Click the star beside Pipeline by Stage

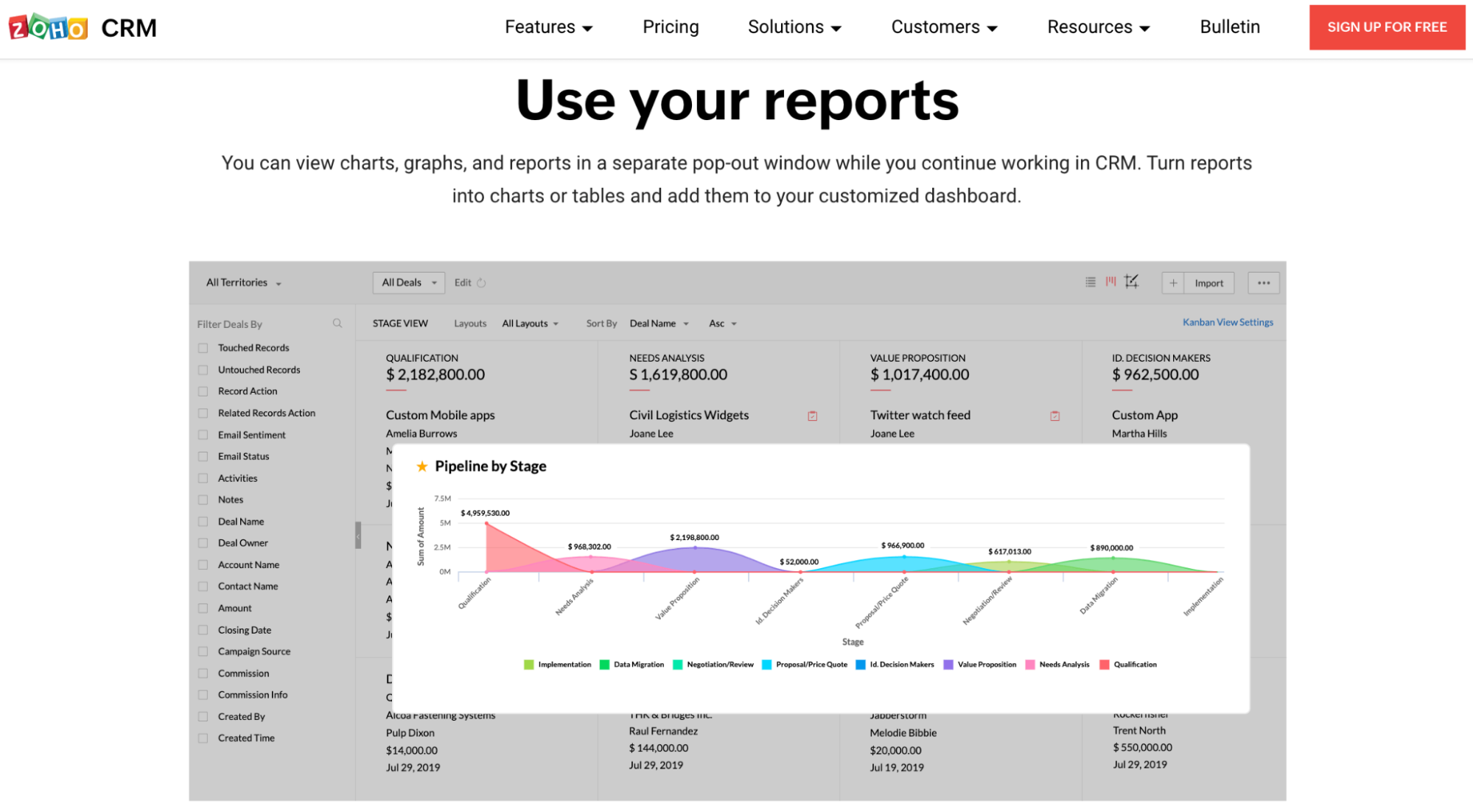(422, 466)
